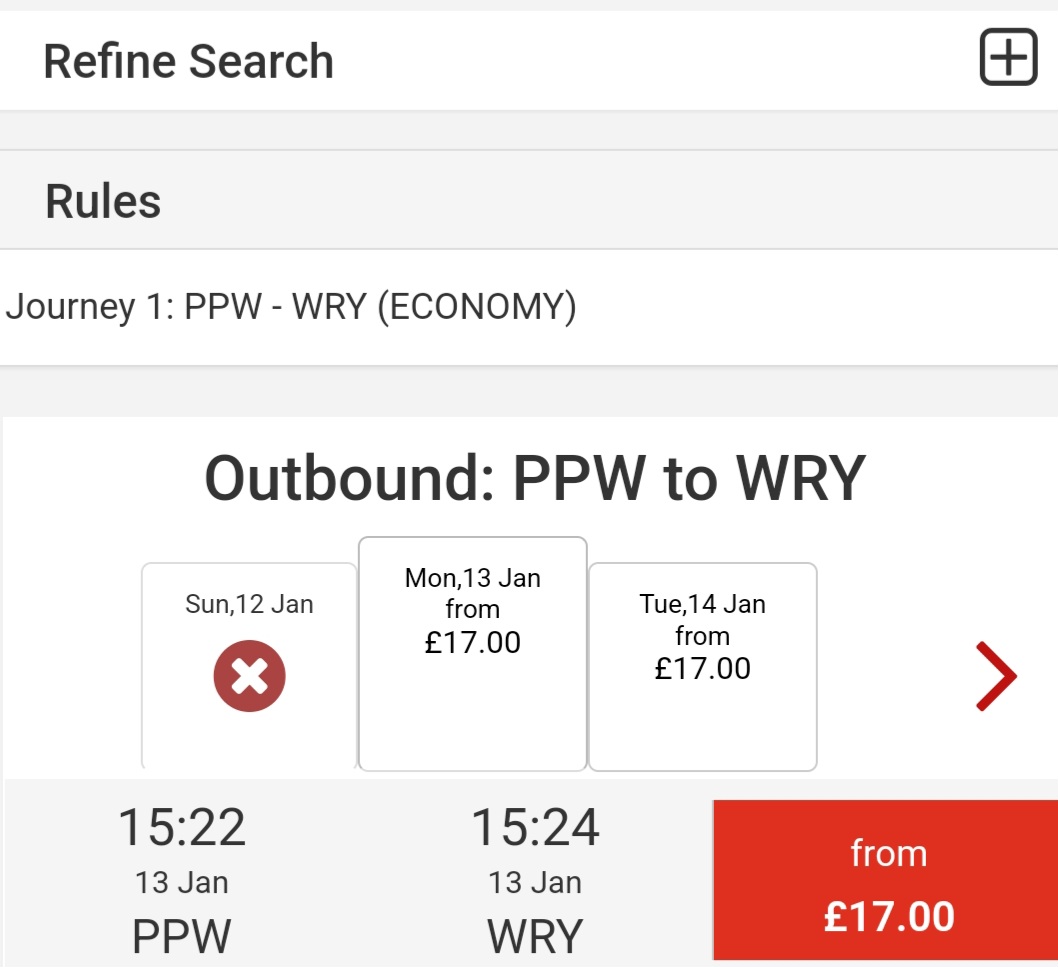The height and width of the screenshot is (967, 1058).
Task: Expand Refine Search with plus icon
Action: (x=1008, y=57)
